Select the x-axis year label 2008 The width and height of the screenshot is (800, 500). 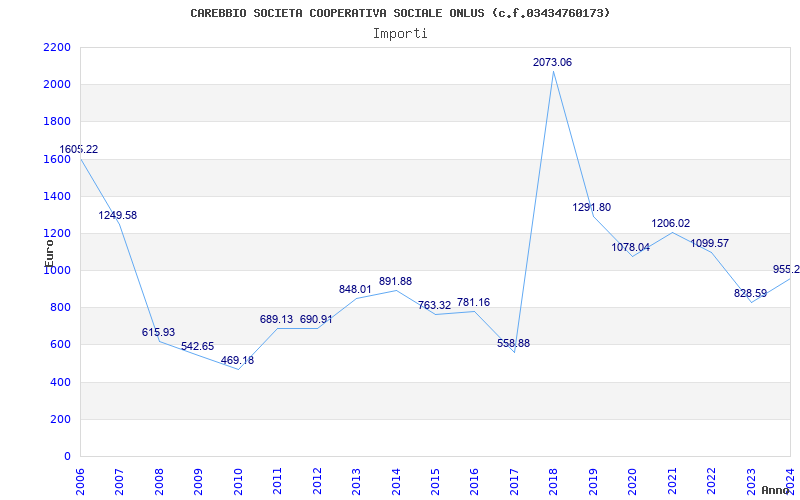pos(159,481)
